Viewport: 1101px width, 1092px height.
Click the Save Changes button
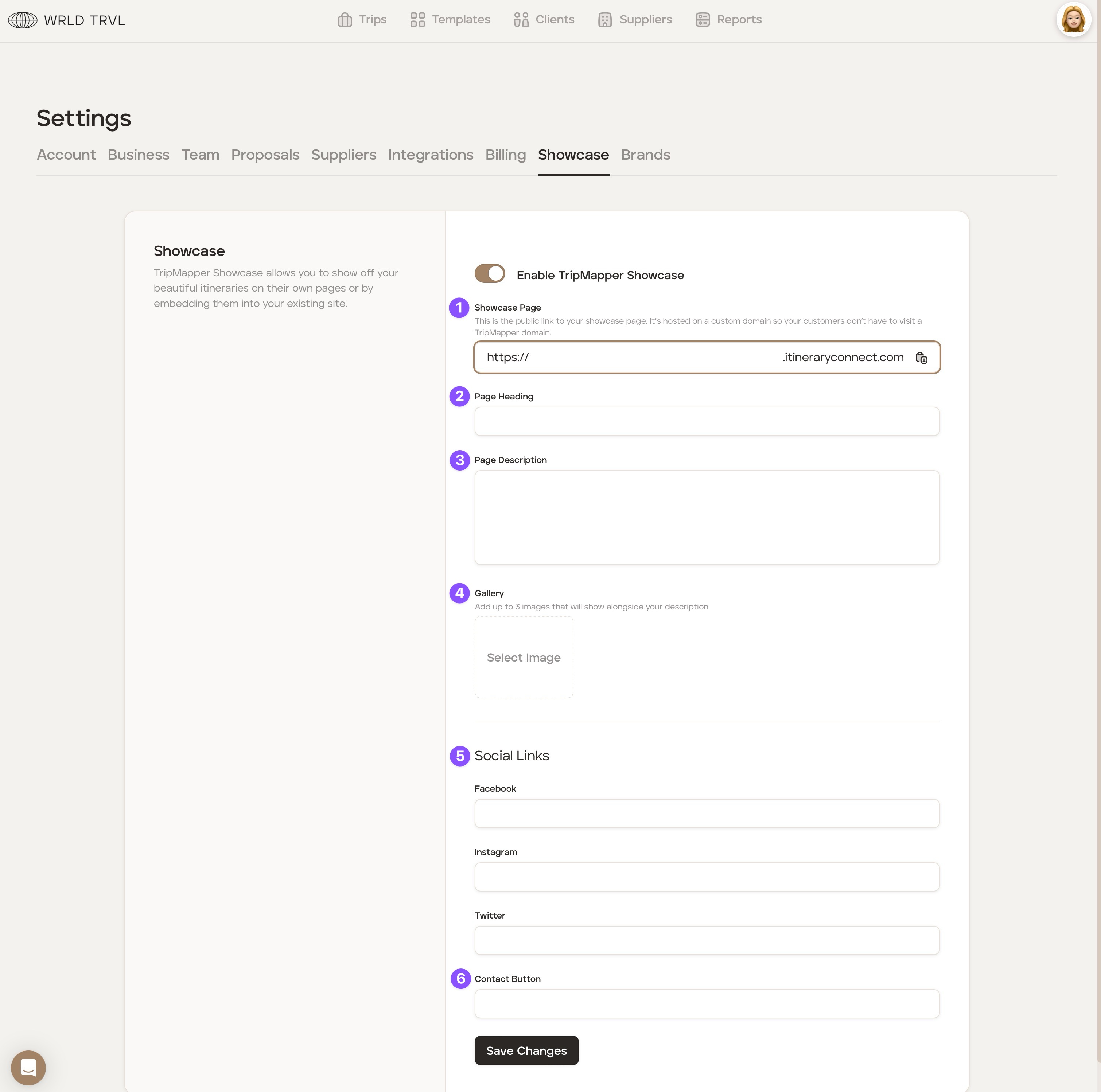pos(526,1050)
